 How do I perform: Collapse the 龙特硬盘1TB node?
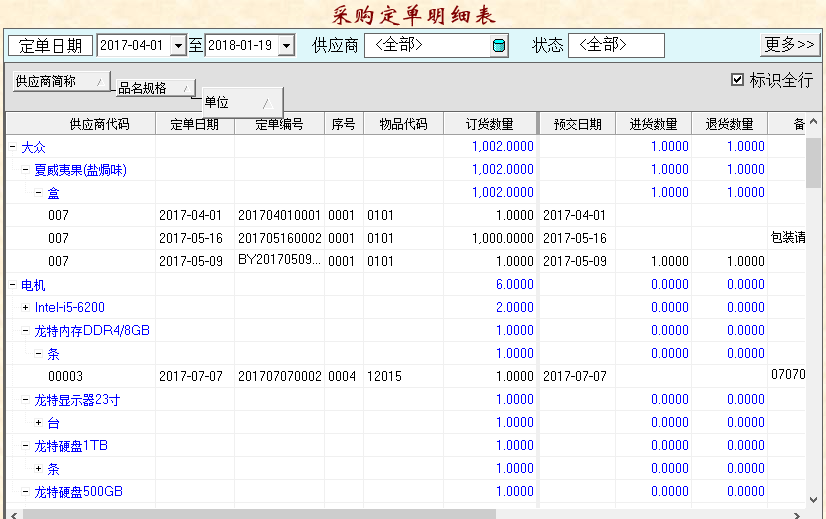[x=25, y=446]
